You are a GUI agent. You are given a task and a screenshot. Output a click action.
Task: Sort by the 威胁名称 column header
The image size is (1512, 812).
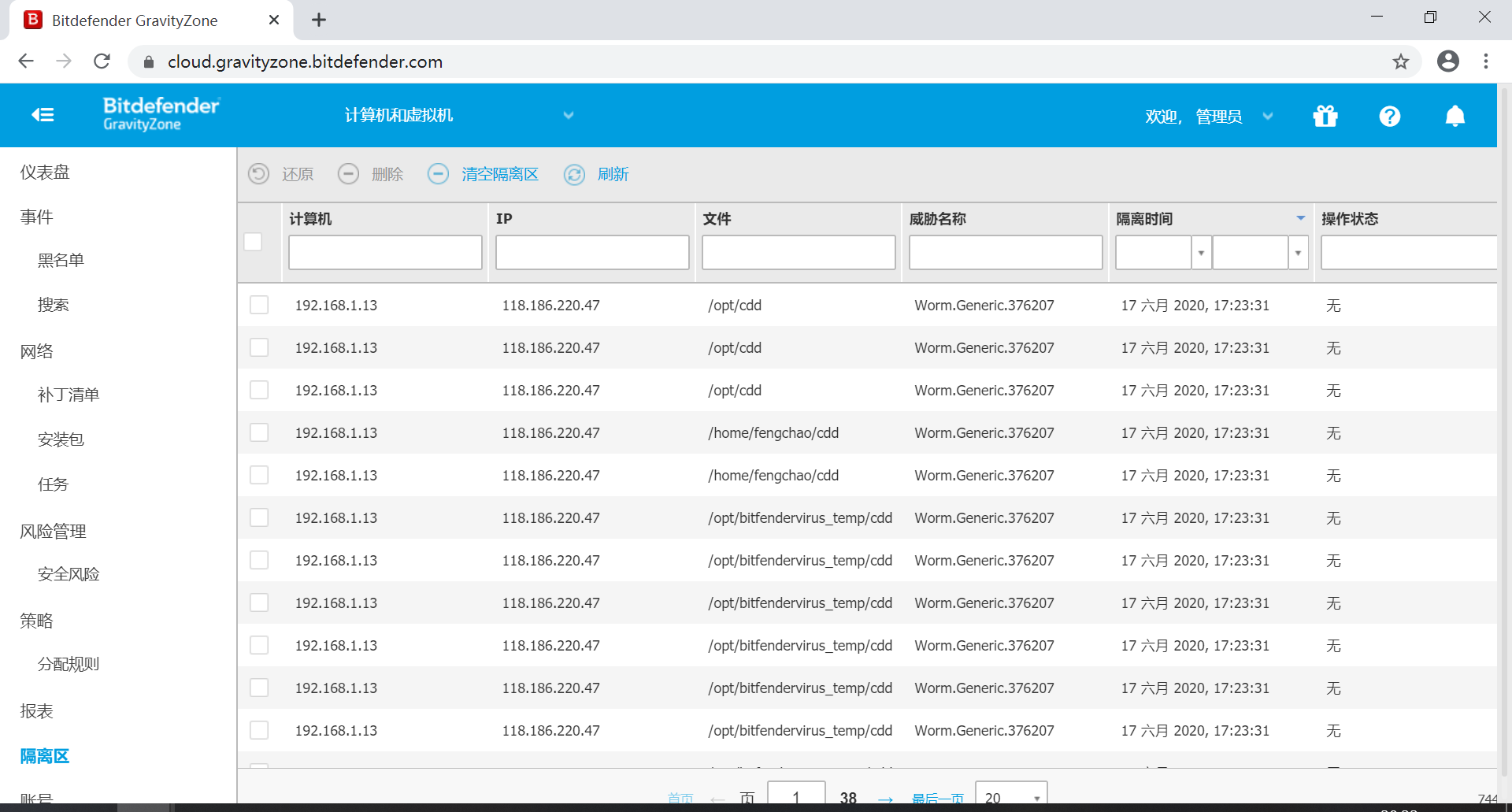[937, 219]
